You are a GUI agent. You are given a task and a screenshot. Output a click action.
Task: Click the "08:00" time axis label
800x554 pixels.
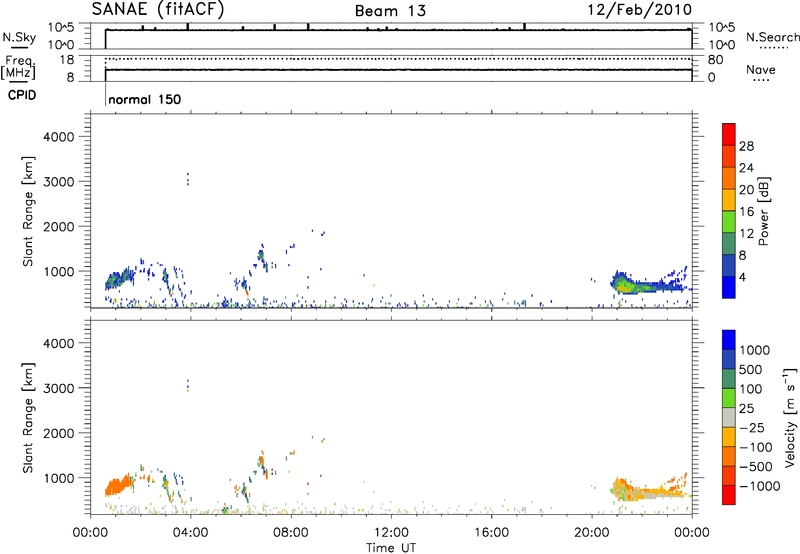(x=291, y=533)
